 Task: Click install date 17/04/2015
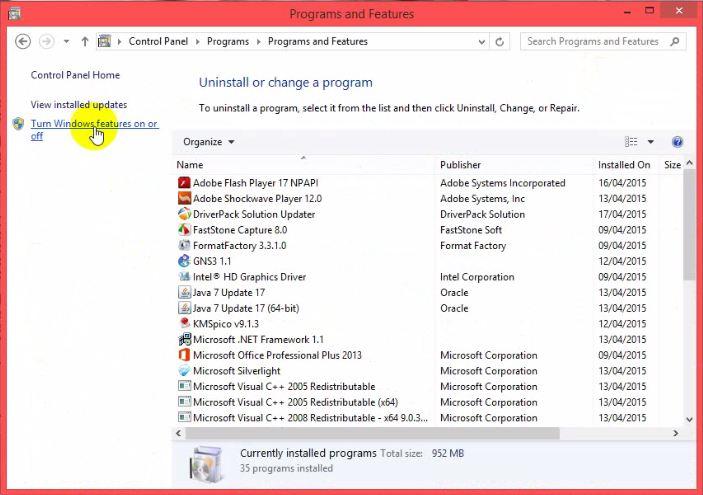point(622,214)
